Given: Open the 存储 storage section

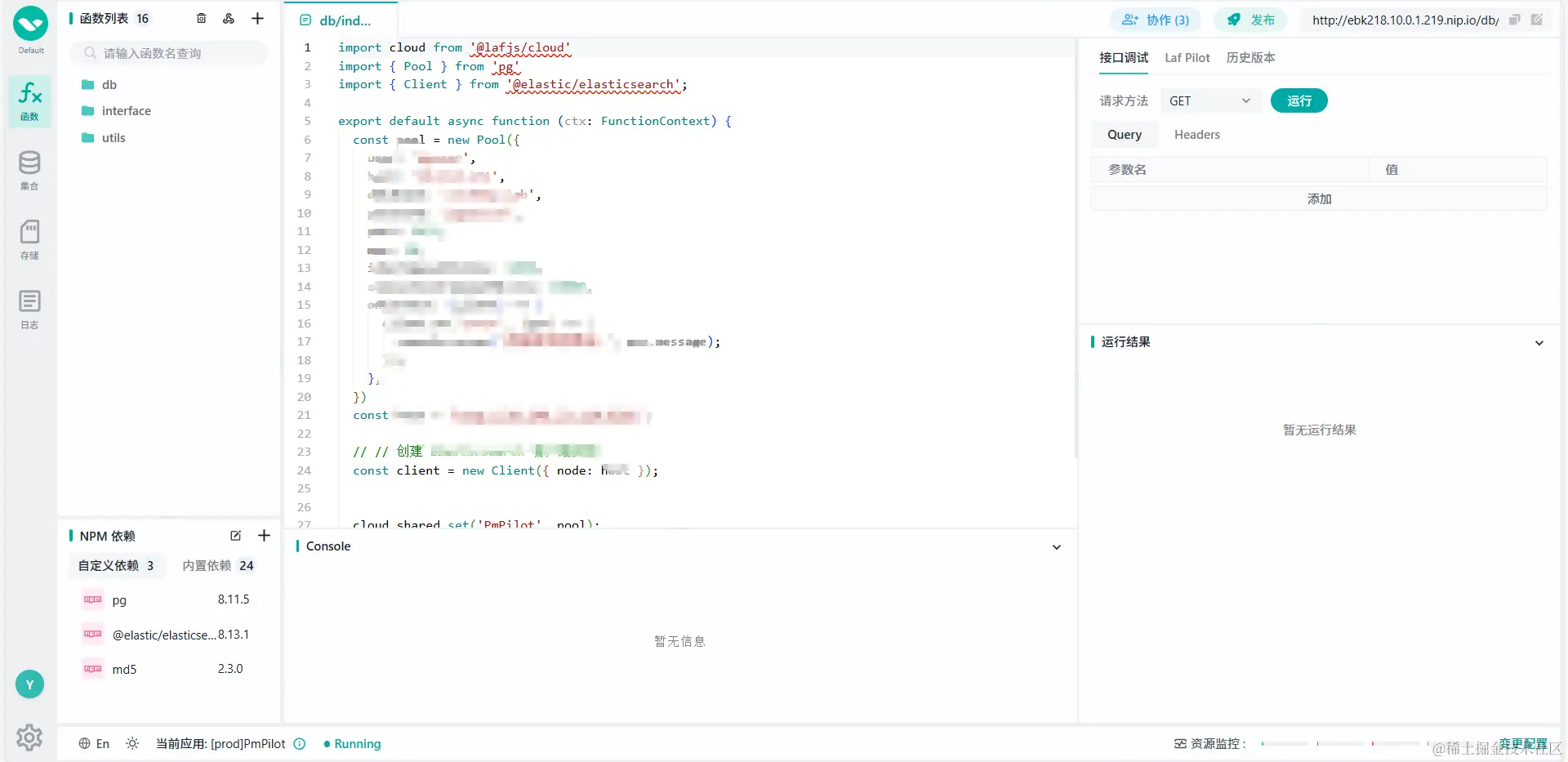Looking at the screenshot, I should [29, 240].
